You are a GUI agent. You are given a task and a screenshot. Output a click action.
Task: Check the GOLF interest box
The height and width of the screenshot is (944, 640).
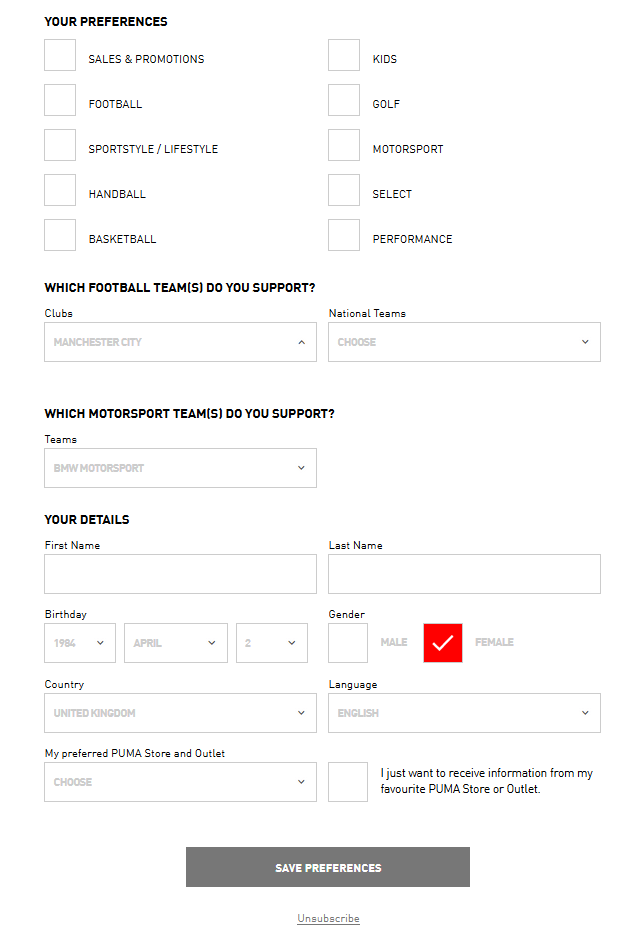tap(343, 100)
